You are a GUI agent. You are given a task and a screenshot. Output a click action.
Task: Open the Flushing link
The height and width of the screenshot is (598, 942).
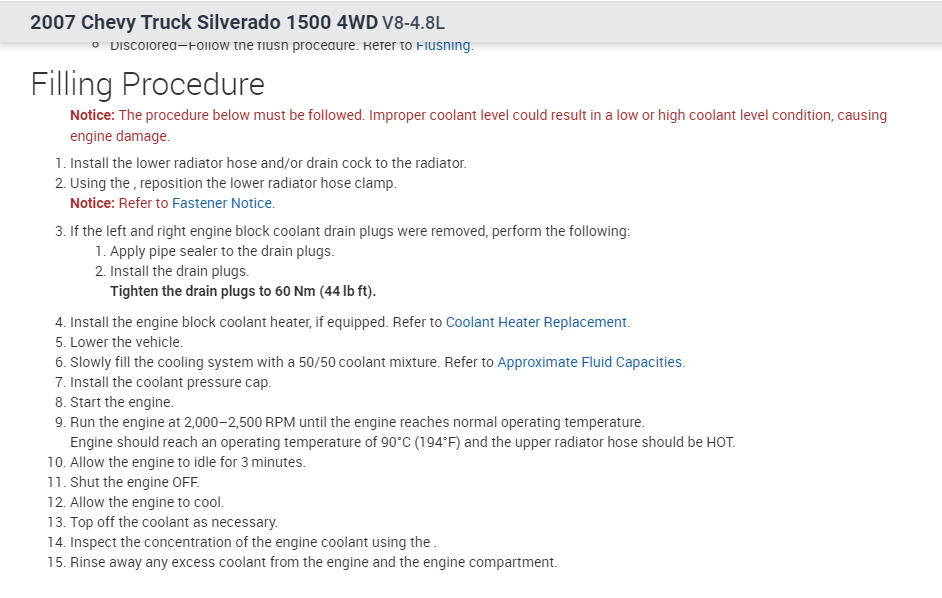coord(443,46)
